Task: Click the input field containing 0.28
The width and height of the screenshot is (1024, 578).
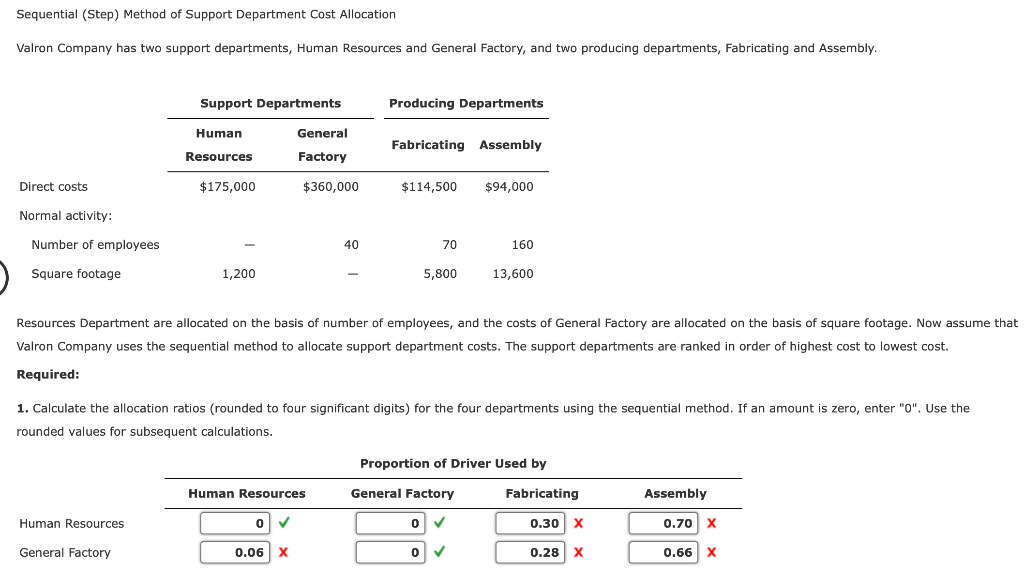Action: tap(530, 552)
